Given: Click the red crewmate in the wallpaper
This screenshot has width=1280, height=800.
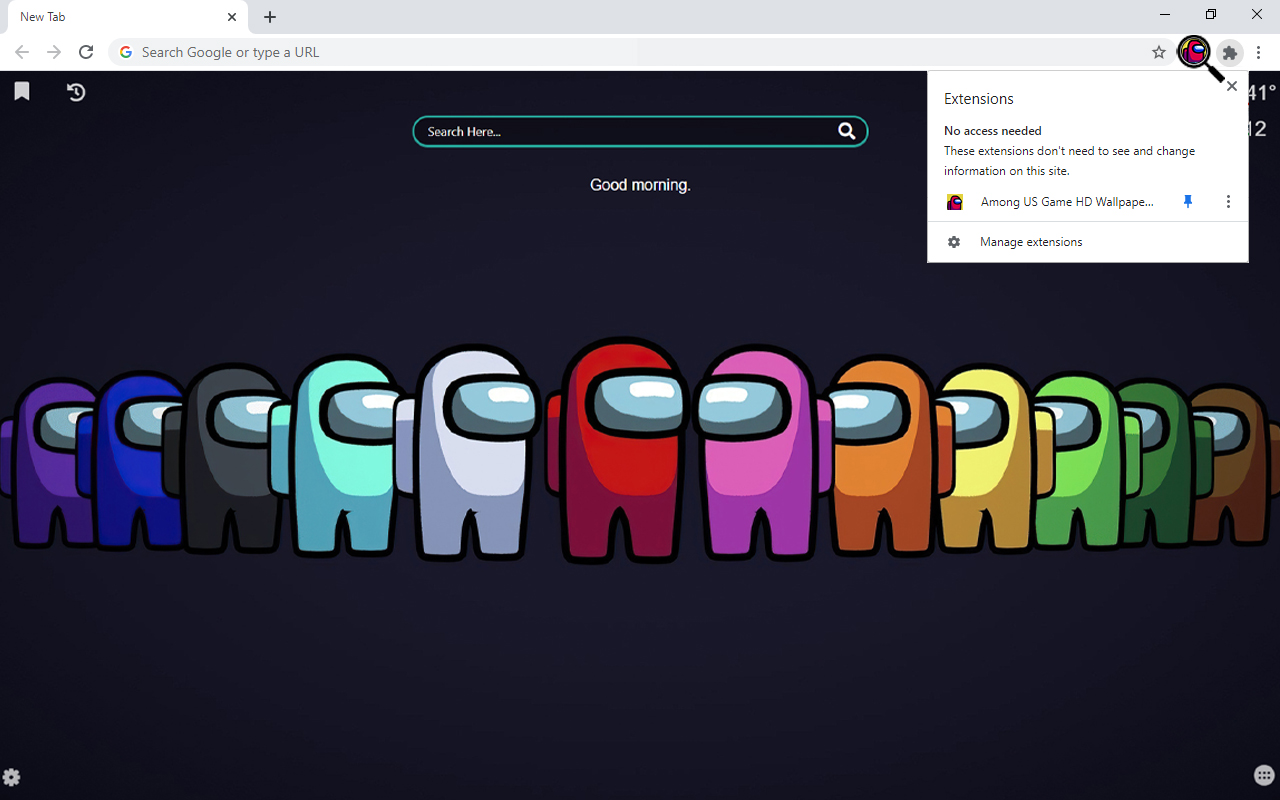Looking at the screenshot, I should pos(620,450).
